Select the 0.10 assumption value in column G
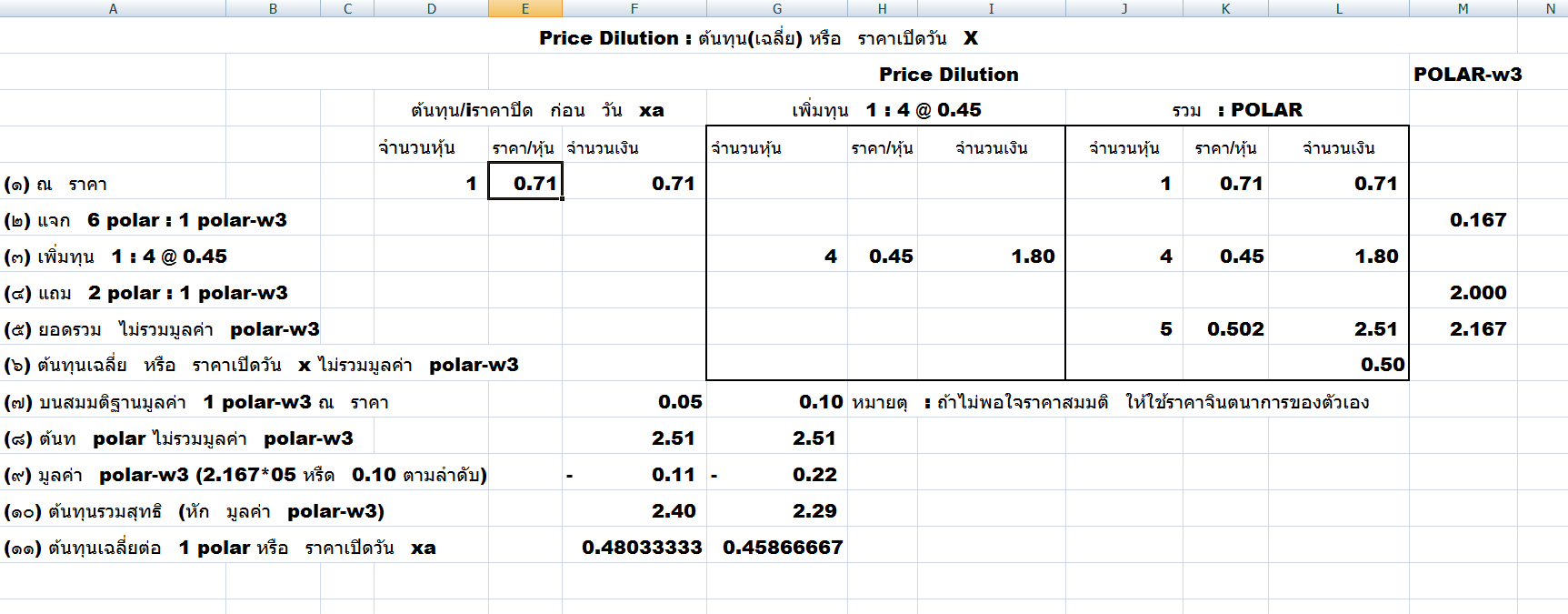The height and width of the screenshot is (614, 1568). (x=821, y=402)
